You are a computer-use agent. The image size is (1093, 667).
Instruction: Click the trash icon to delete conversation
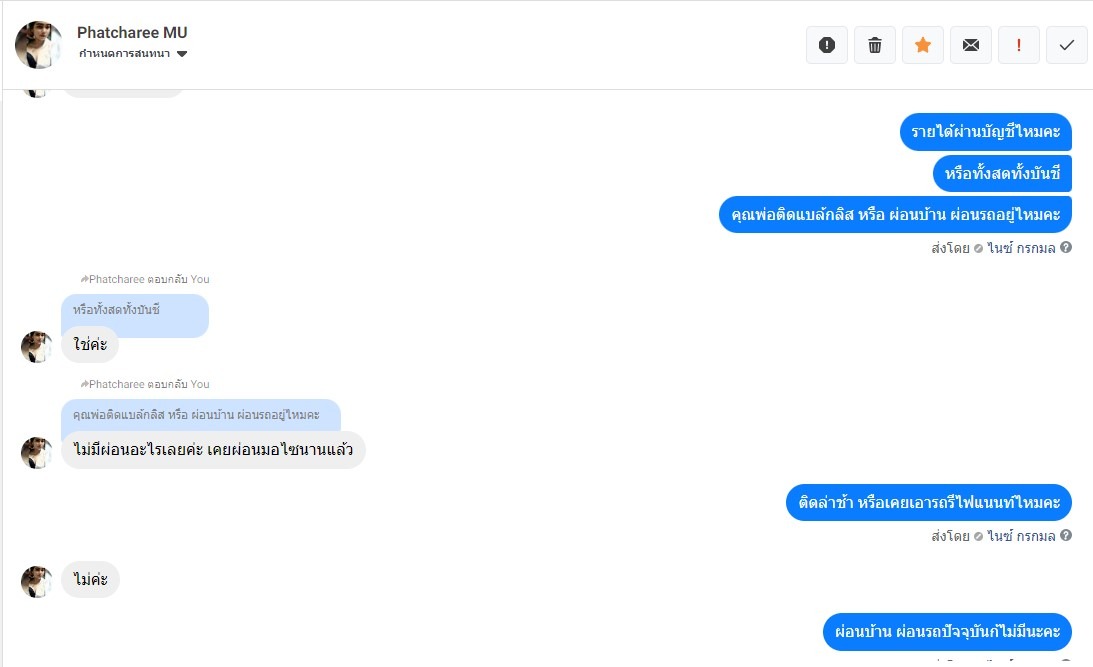tap(875, 45)
